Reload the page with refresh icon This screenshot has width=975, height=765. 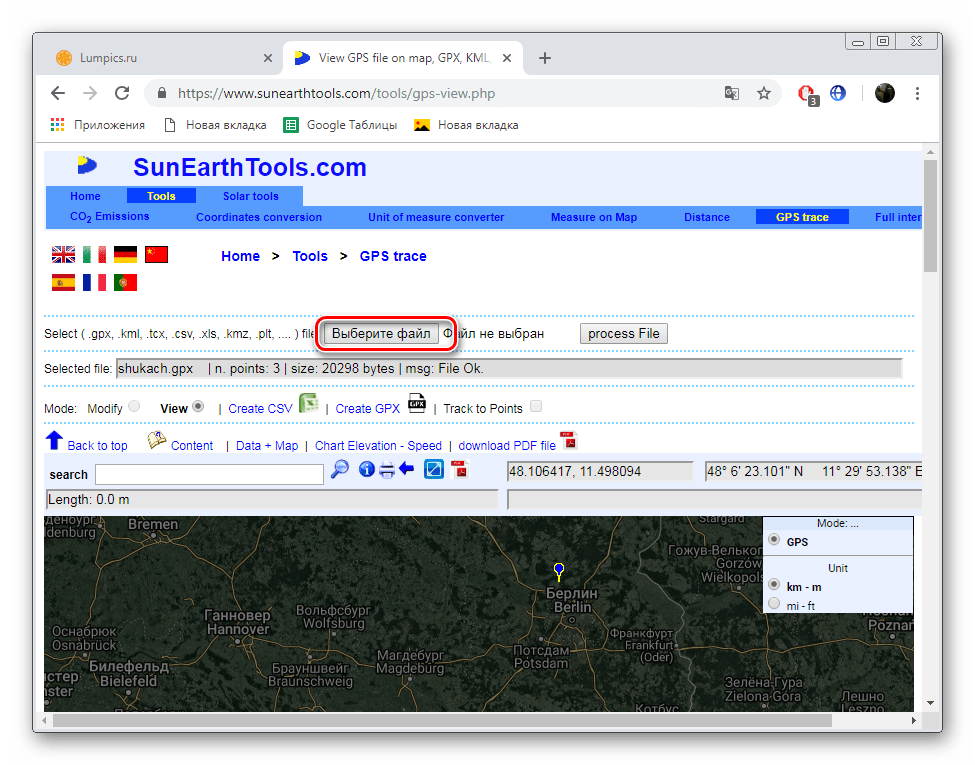122,93
